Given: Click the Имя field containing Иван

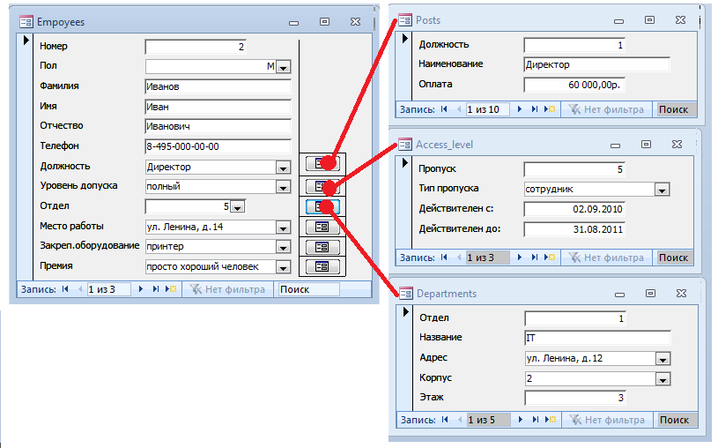Looking at the screenshot, I should (x=218, y=107).
